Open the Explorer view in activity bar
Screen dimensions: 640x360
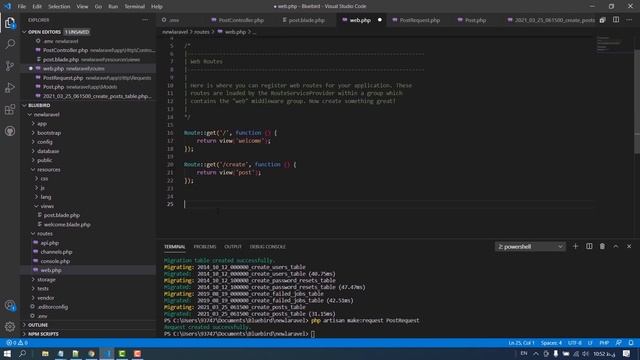(10, 23)
